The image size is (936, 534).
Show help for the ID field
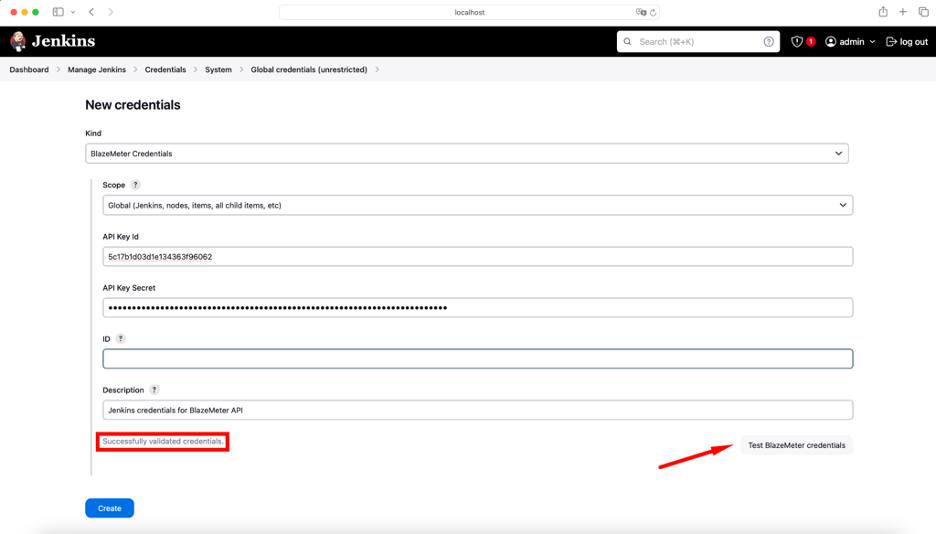pos(121,339)
